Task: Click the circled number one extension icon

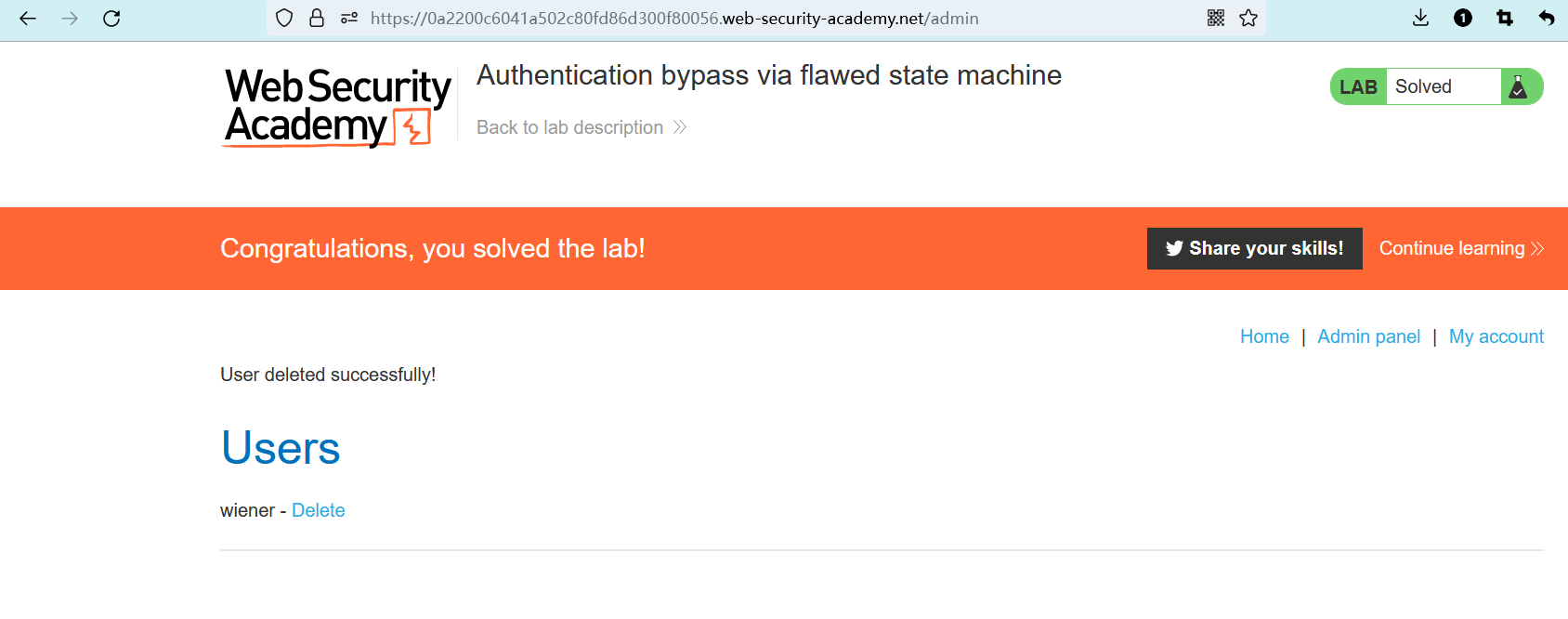Action: (1463, 19)
